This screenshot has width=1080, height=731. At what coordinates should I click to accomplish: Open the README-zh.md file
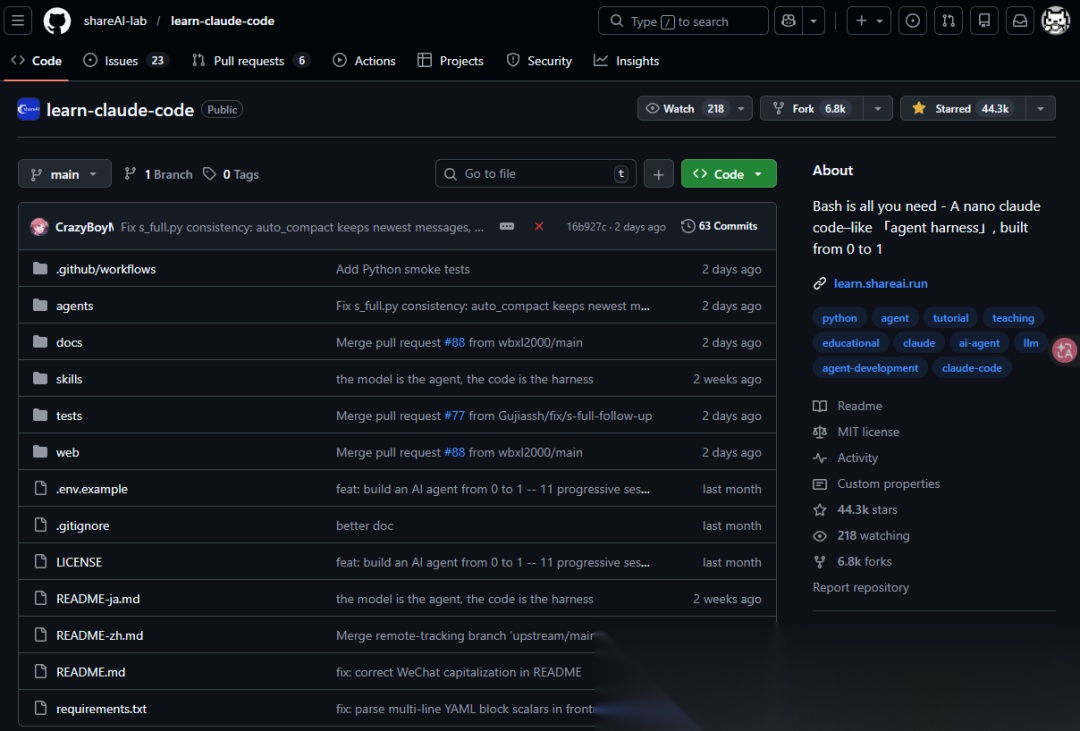[100, 635]
